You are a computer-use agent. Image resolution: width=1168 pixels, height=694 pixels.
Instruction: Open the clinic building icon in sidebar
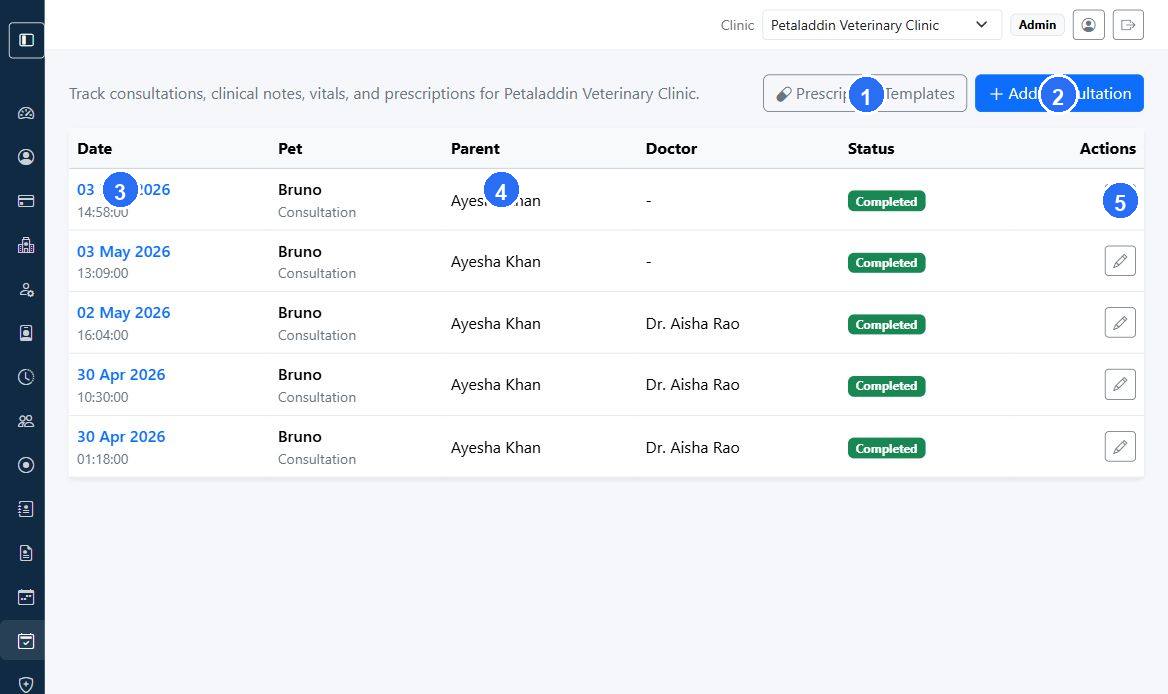pyautogui.click(x=26, y=245)
